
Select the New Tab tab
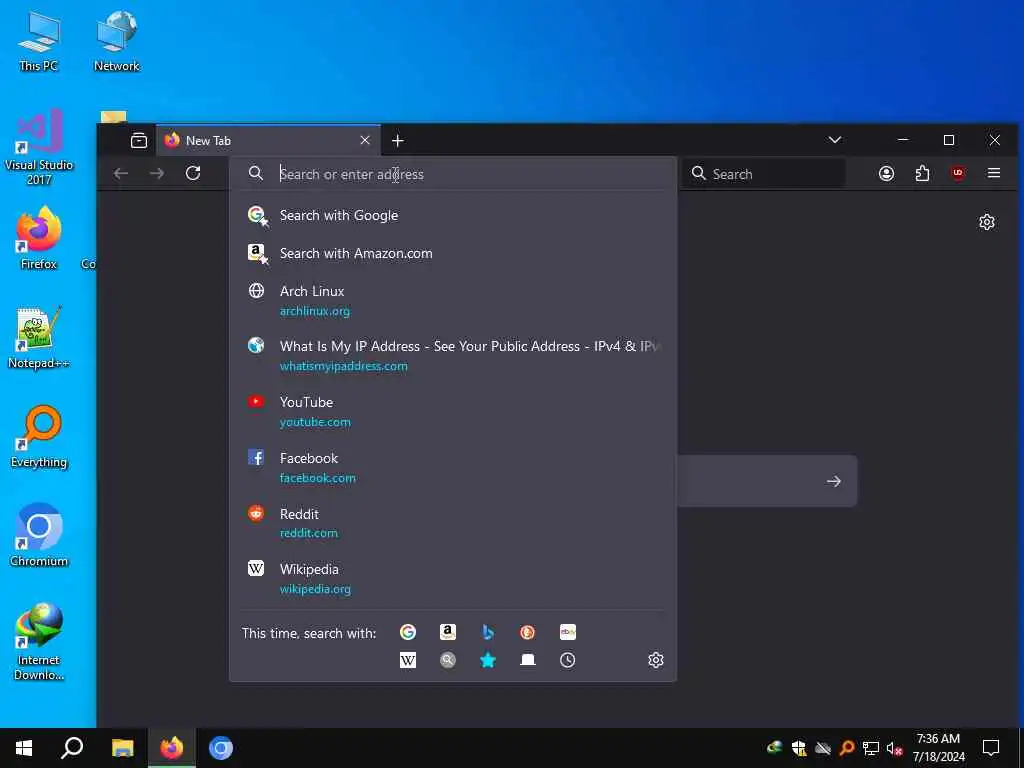(x=268, y=140)
